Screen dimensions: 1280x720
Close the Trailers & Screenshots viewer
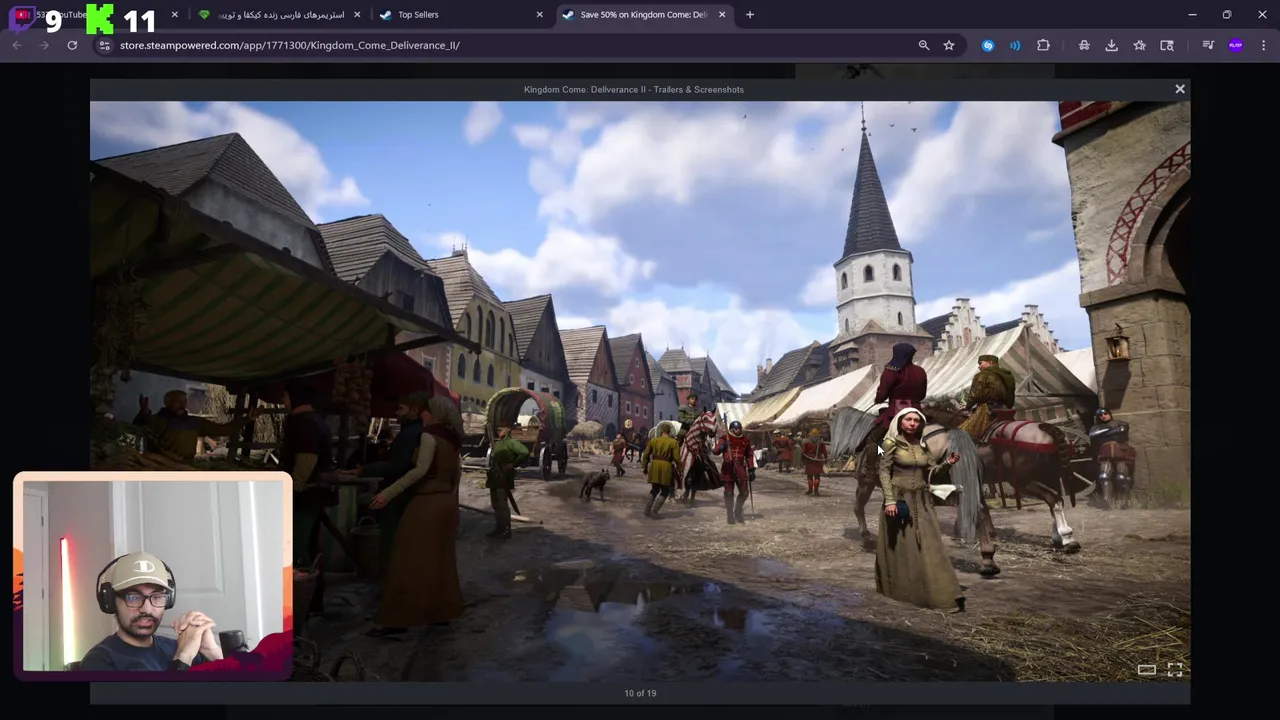tap(1180, 89)
